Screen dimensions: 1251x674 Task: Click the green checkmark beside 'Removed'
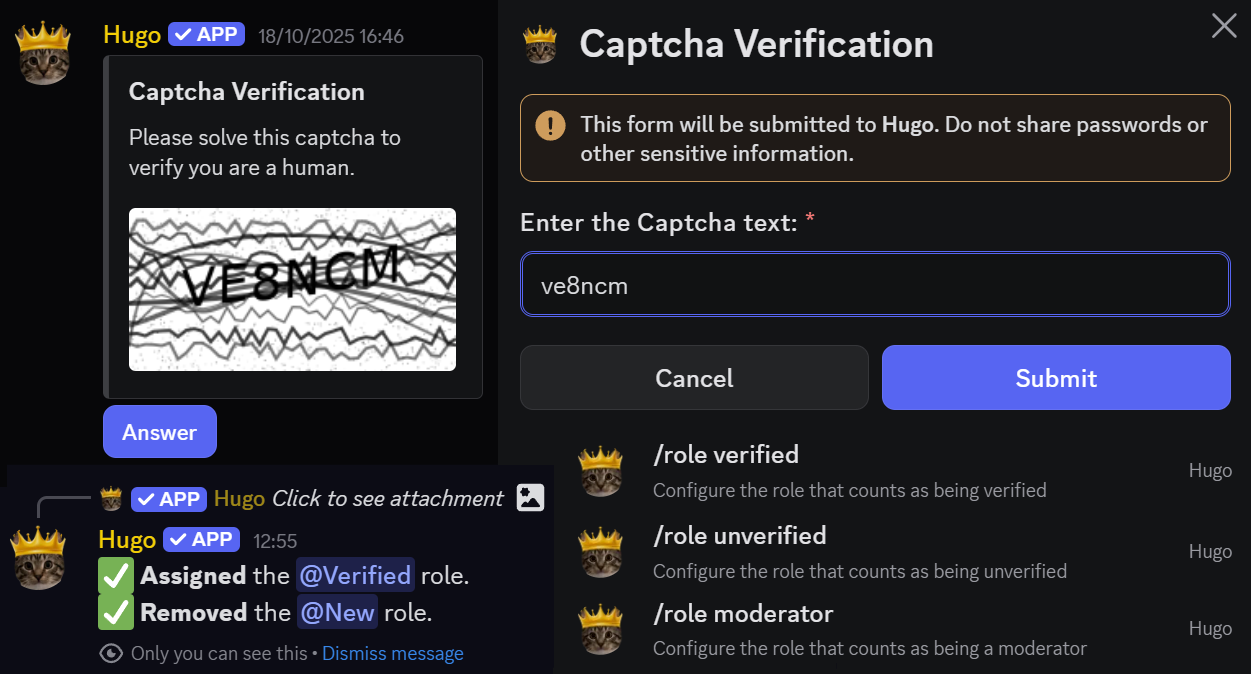pos(116,612)
